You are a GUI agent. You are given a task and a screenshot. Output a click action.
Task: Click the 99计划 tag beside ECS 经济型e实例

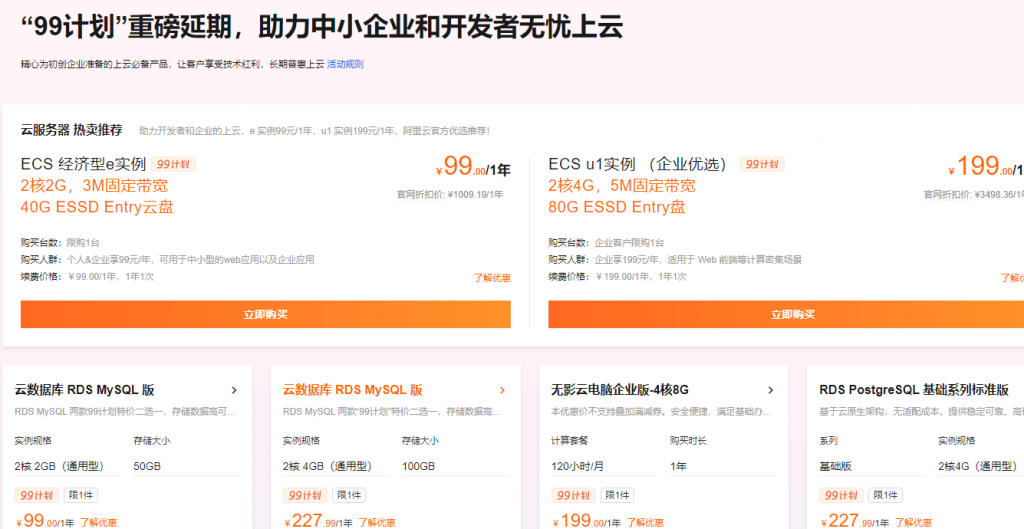tap(173, 164)
